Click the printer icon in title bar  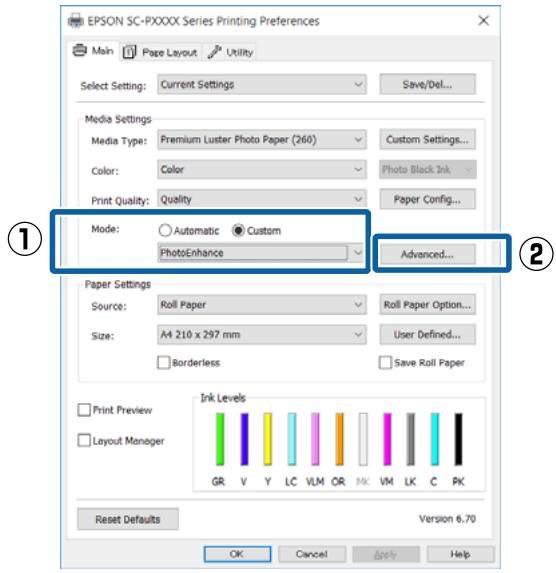76,21
